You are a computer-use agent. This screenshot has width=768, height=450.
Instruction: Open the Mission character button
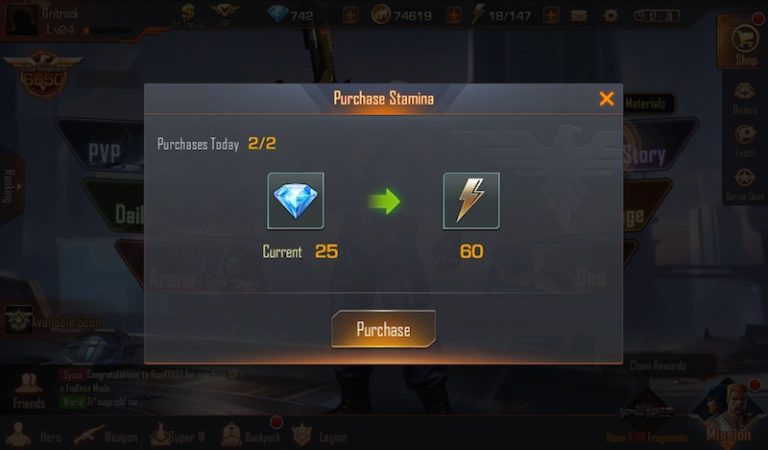coord(728,414)
